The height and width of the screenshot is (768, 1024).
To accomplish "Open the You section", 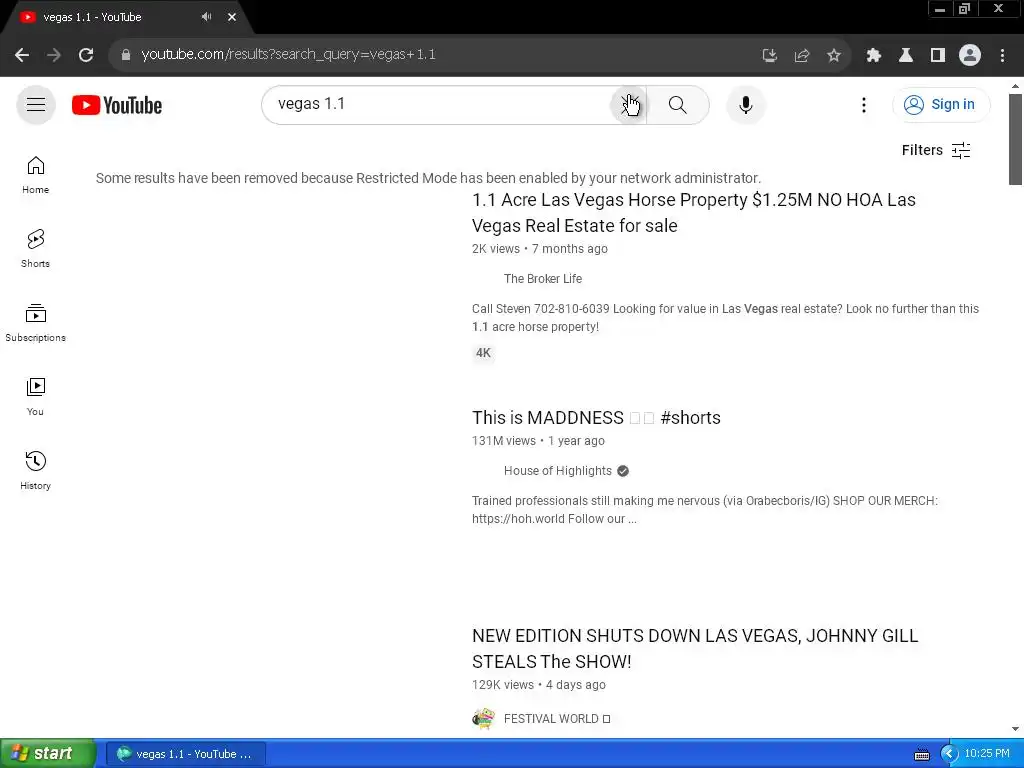I will point(35,396).
